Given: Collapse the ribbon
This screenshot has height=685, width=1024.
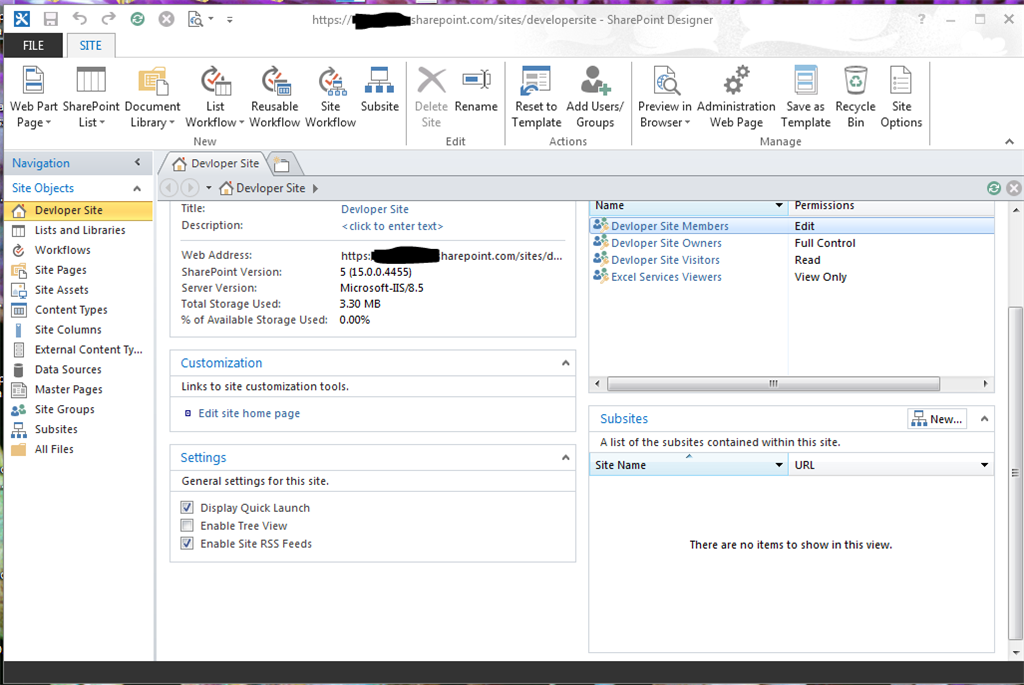Looking at the screenshot, I should tap(1009, 141).
